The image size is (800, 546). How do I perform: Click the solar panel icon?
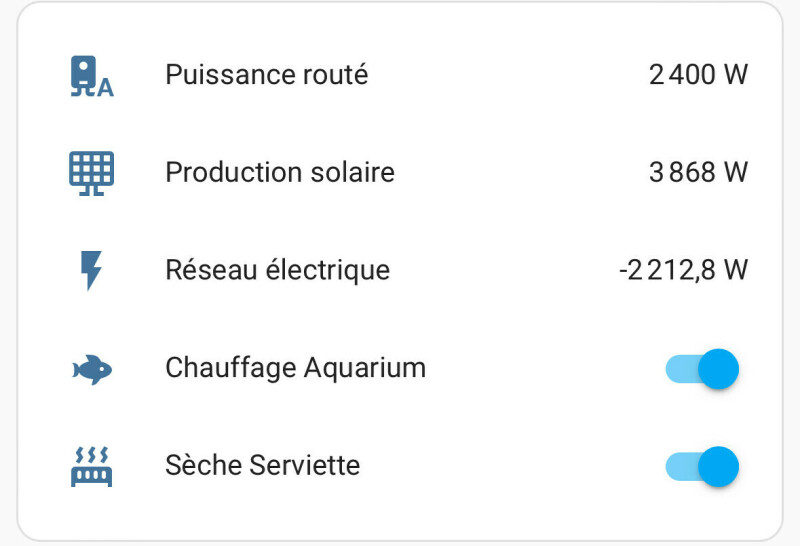91,172
